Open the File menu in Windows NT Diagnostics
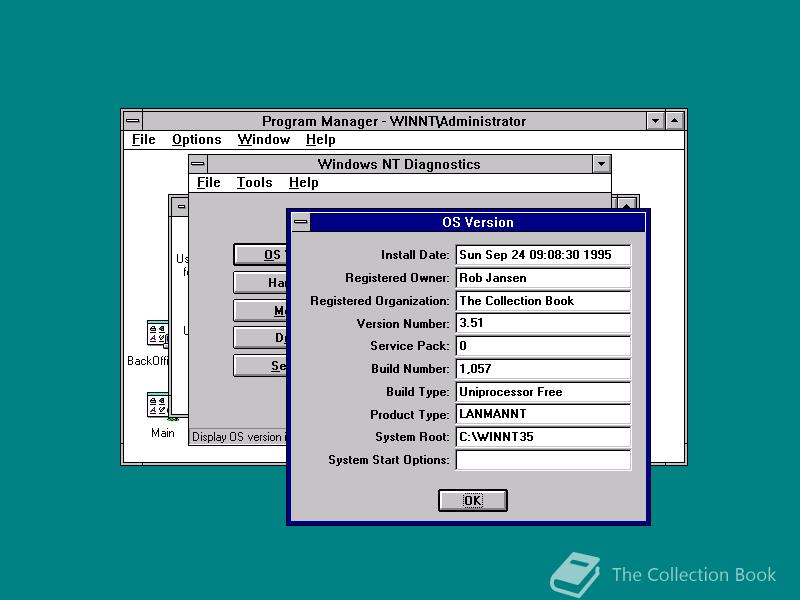Image resolution: width=800 pixels, height=600 pixels. (x=208, y=182)
